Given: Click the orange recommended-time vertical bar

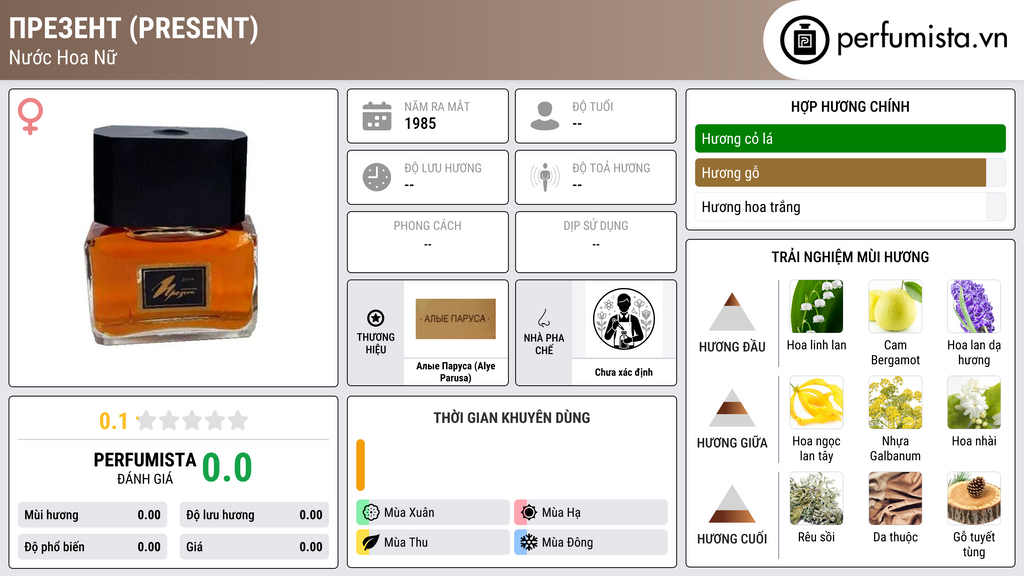Looking at the screenshot, I should tap(360, 465).
